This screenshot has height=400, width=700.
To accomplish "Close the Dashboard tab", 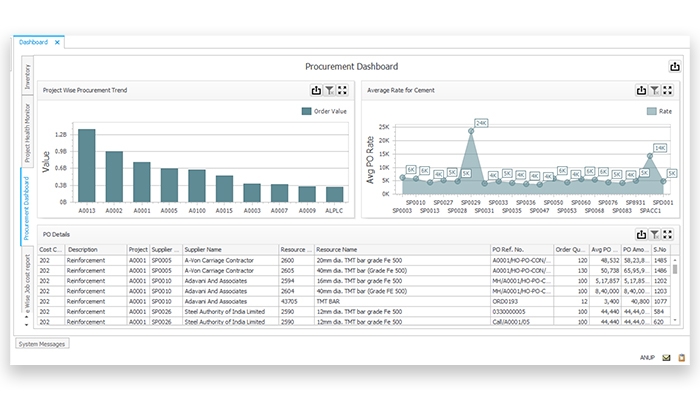I will [57, 42].
